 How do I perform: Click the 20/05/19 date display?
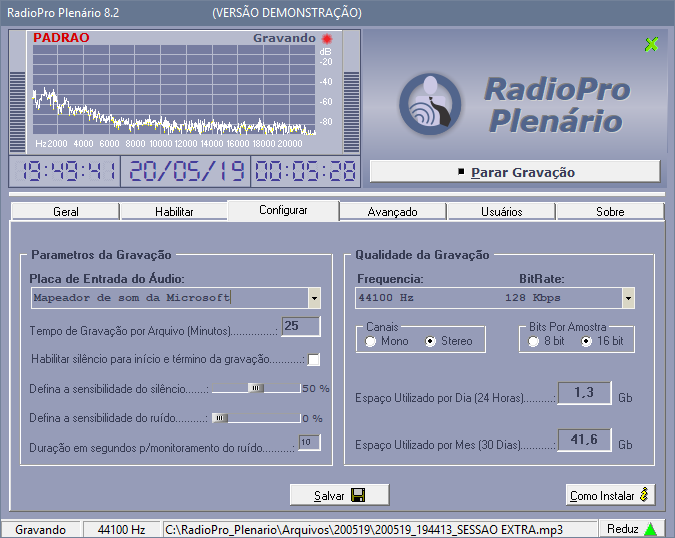[186, 171]
